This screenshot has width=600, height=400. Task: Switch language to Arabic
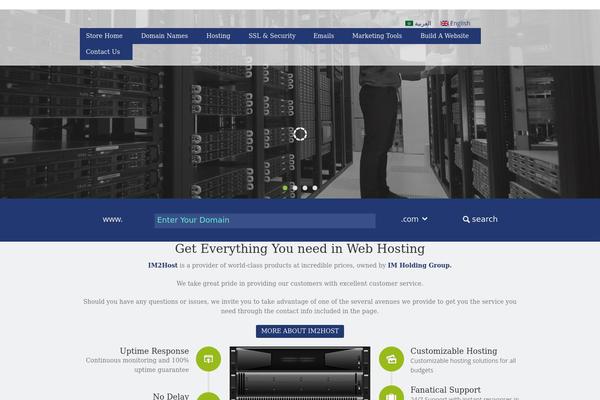click(418, 23)
